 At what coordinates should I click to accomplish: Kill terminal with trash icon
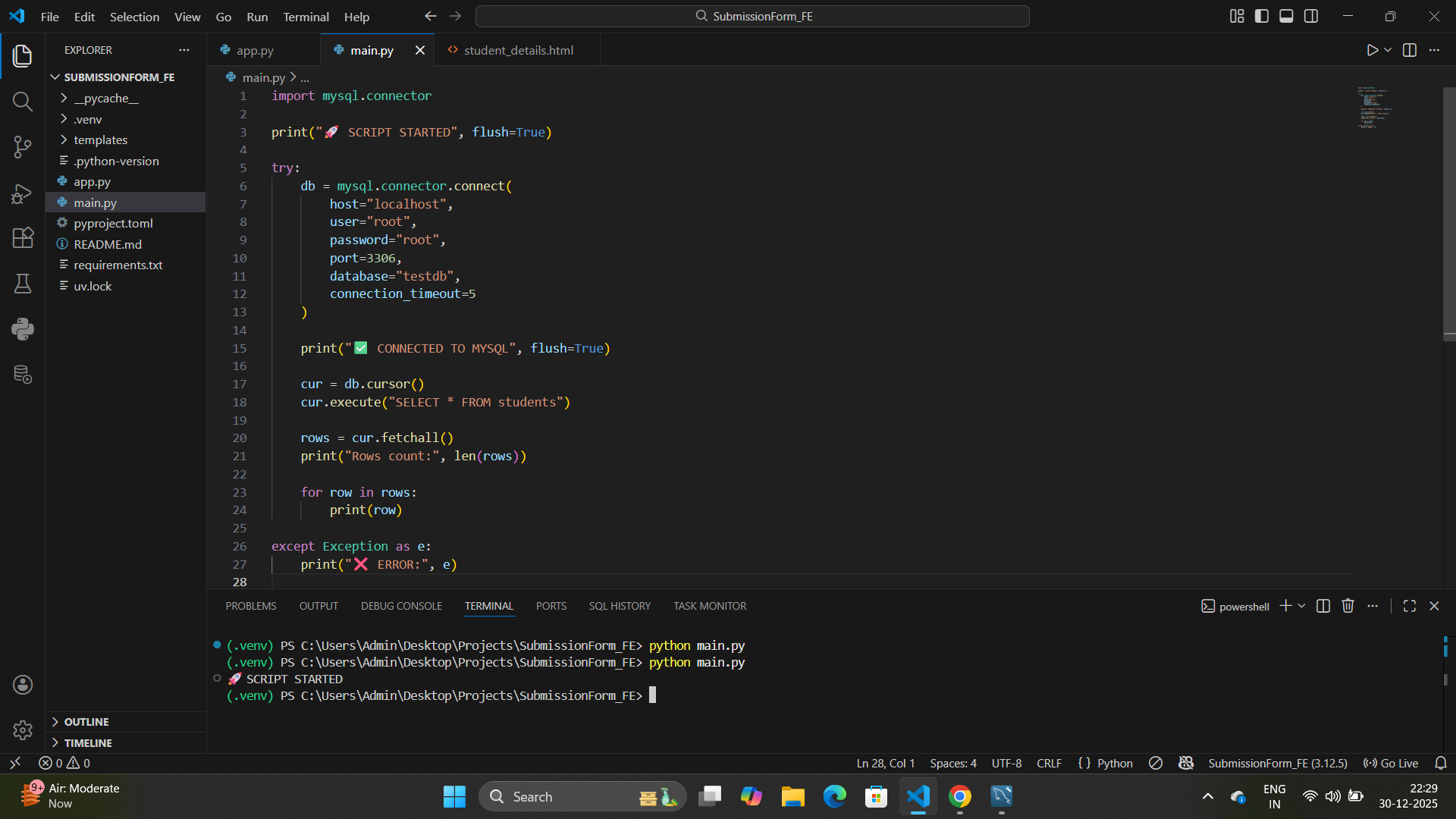(1348, 606)
